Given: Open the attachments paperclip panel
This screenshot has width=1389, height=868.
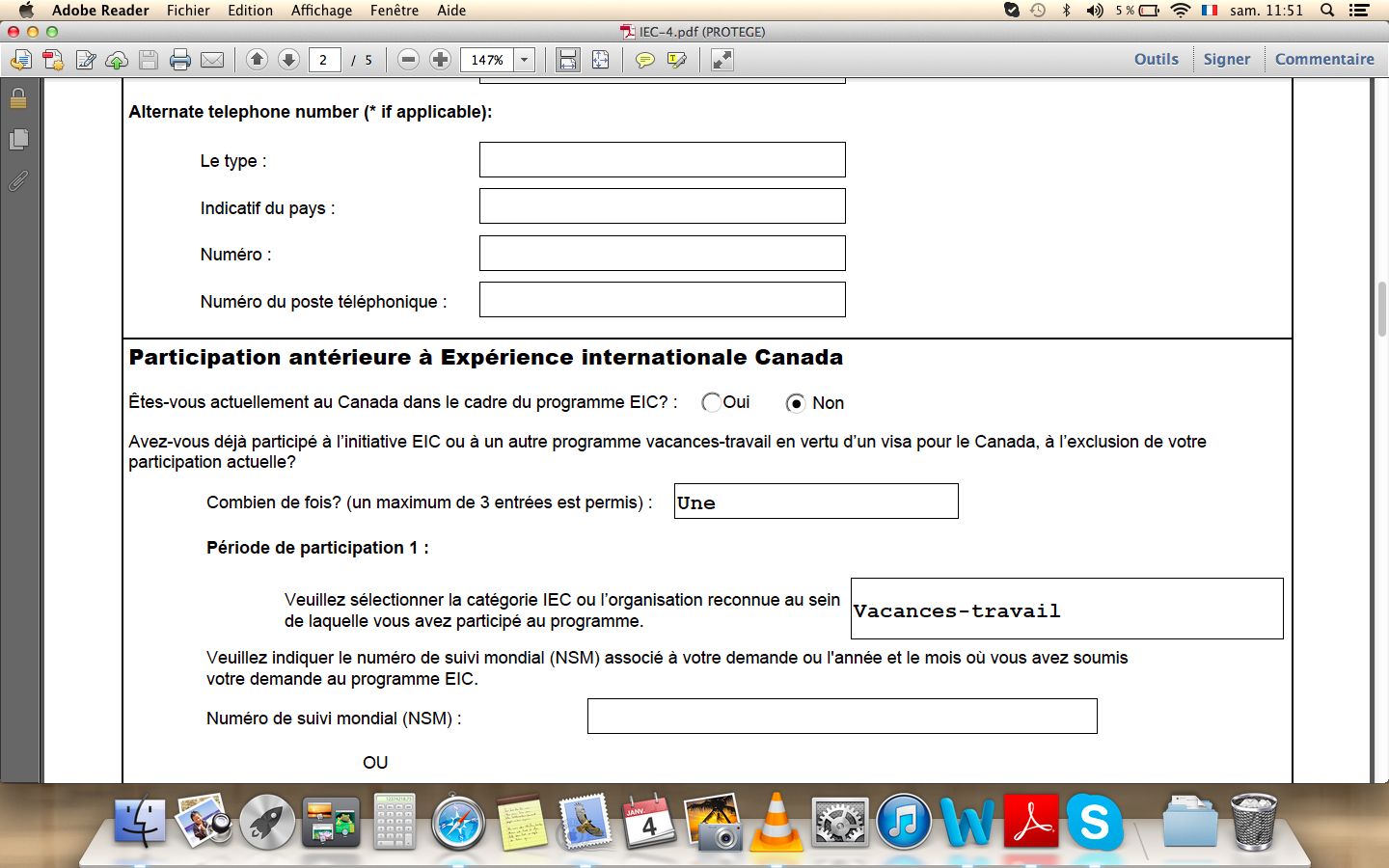Looking at the screenshot, I should (x=18, y=180).
